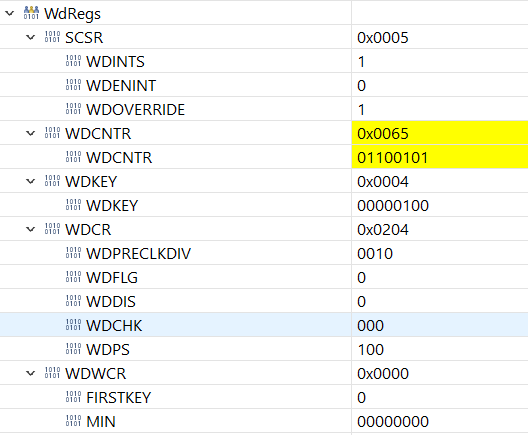
Task: Click the WDCR register icon
Action: tap(52, 229)
